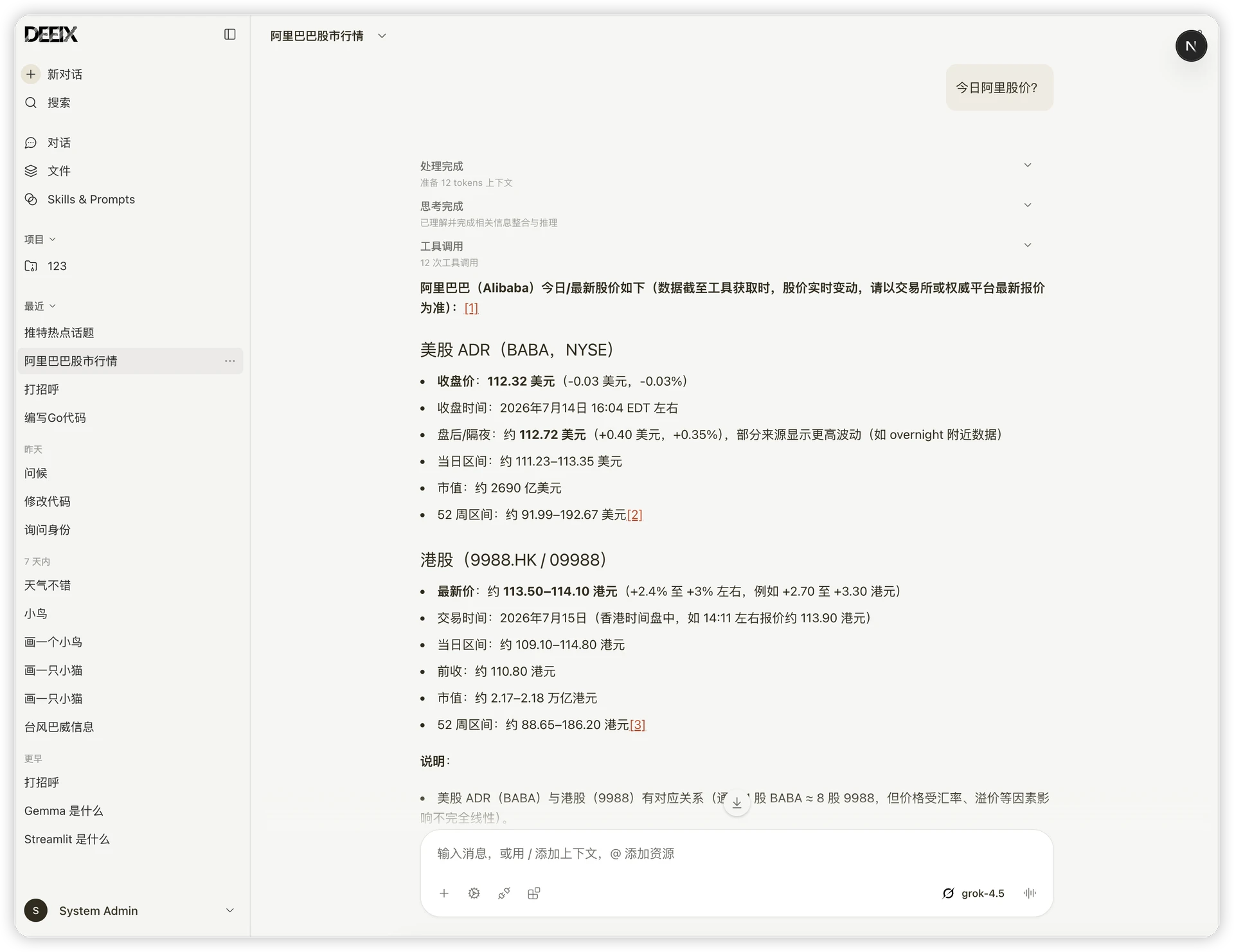Collapse the sidebar panel icon
This screenshot has height=952, width=1234.
click(229, 34)
